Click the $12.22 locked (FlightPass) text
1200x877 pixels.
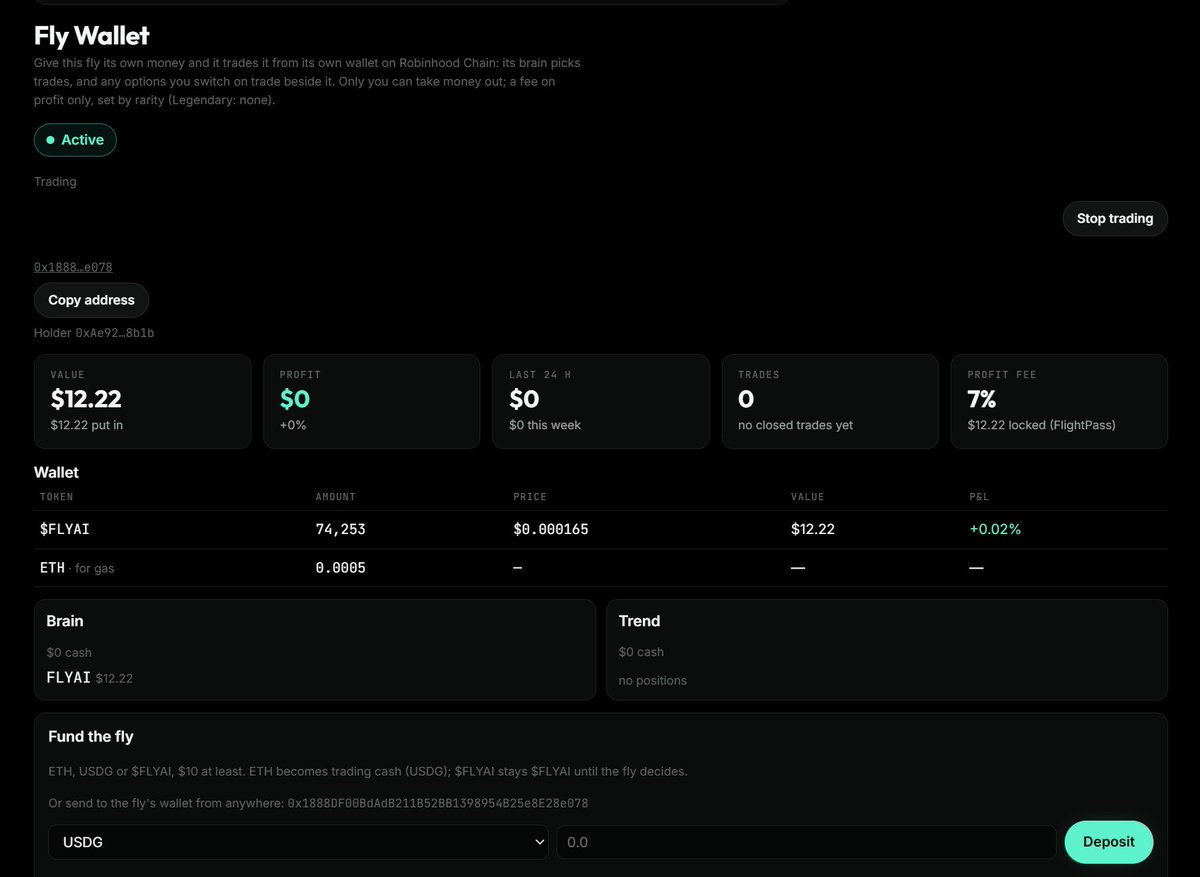[x=1041, y=425]
